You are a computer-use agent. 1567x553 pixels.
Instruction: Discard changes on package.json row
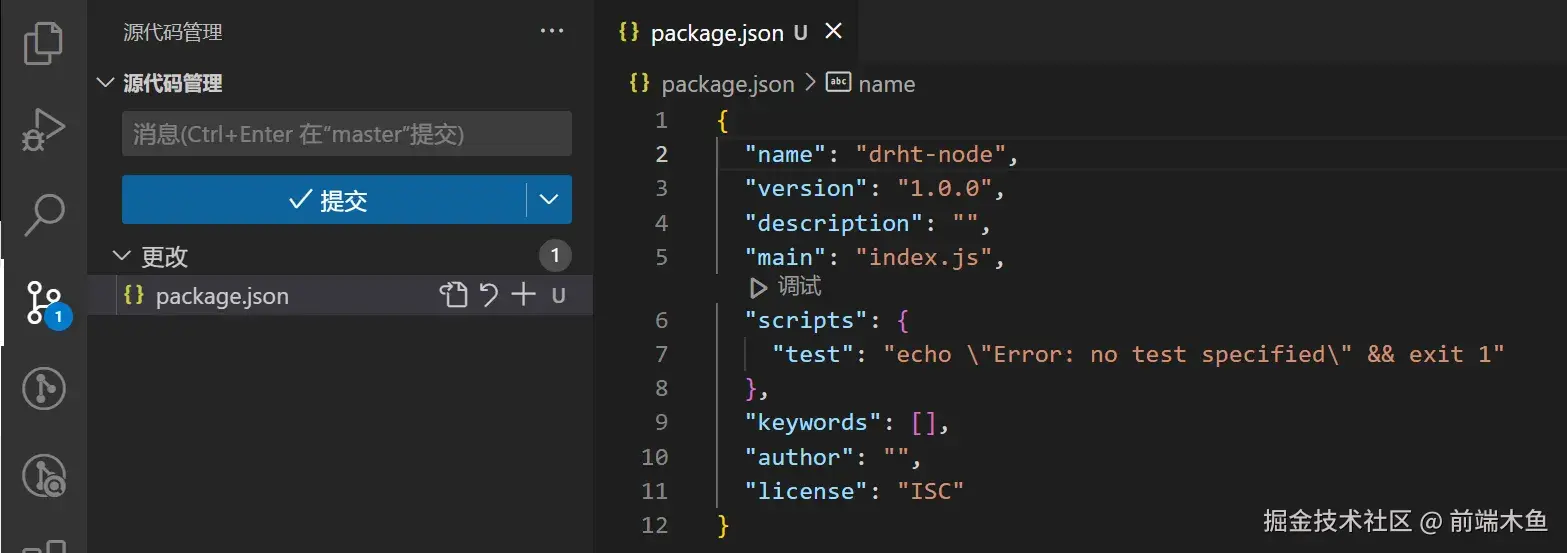tap(489, 295)
